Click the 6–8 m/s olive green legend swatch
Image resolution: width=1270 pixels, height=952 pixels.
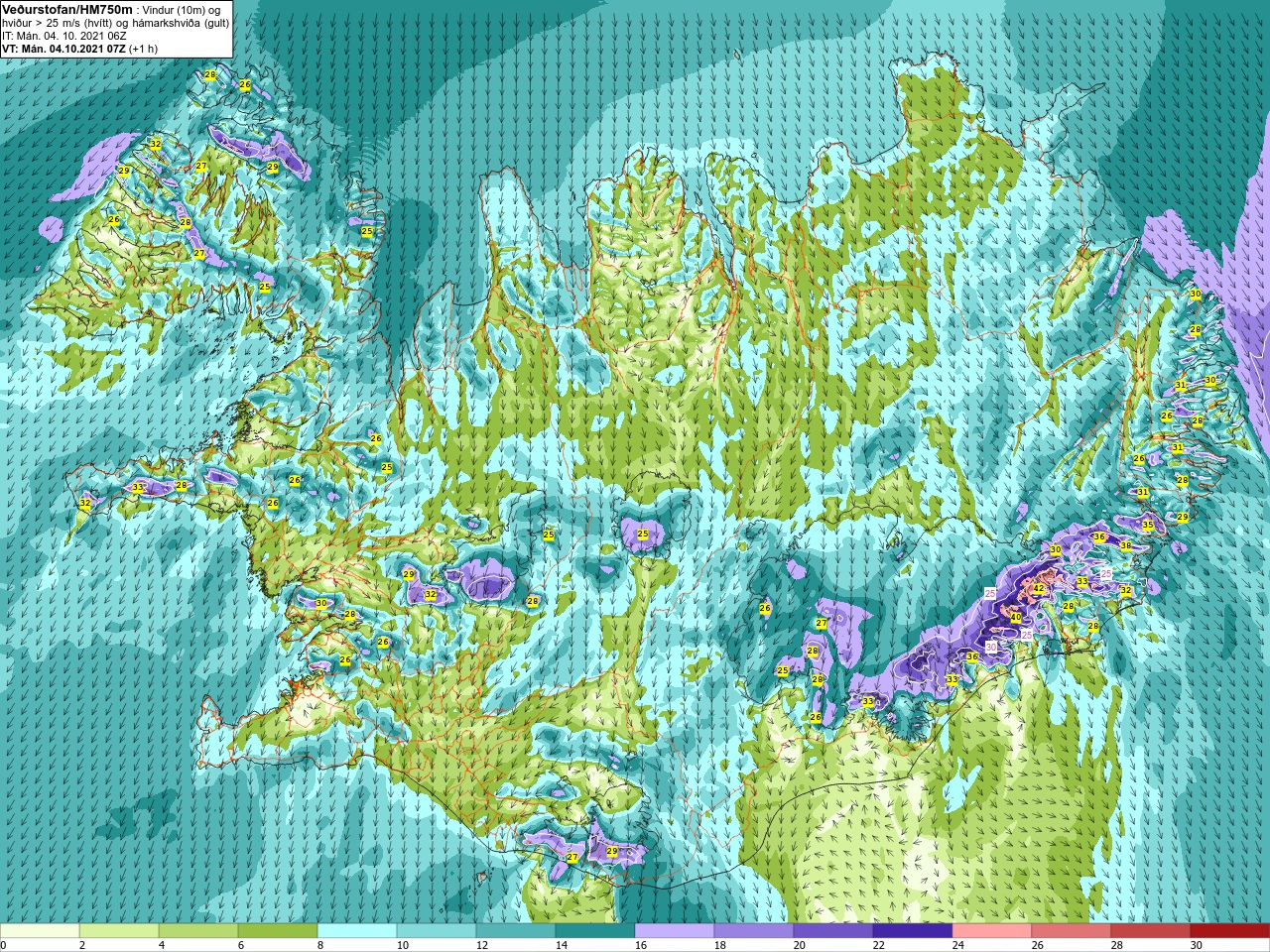pyautogui.click(x=278, y=931)
